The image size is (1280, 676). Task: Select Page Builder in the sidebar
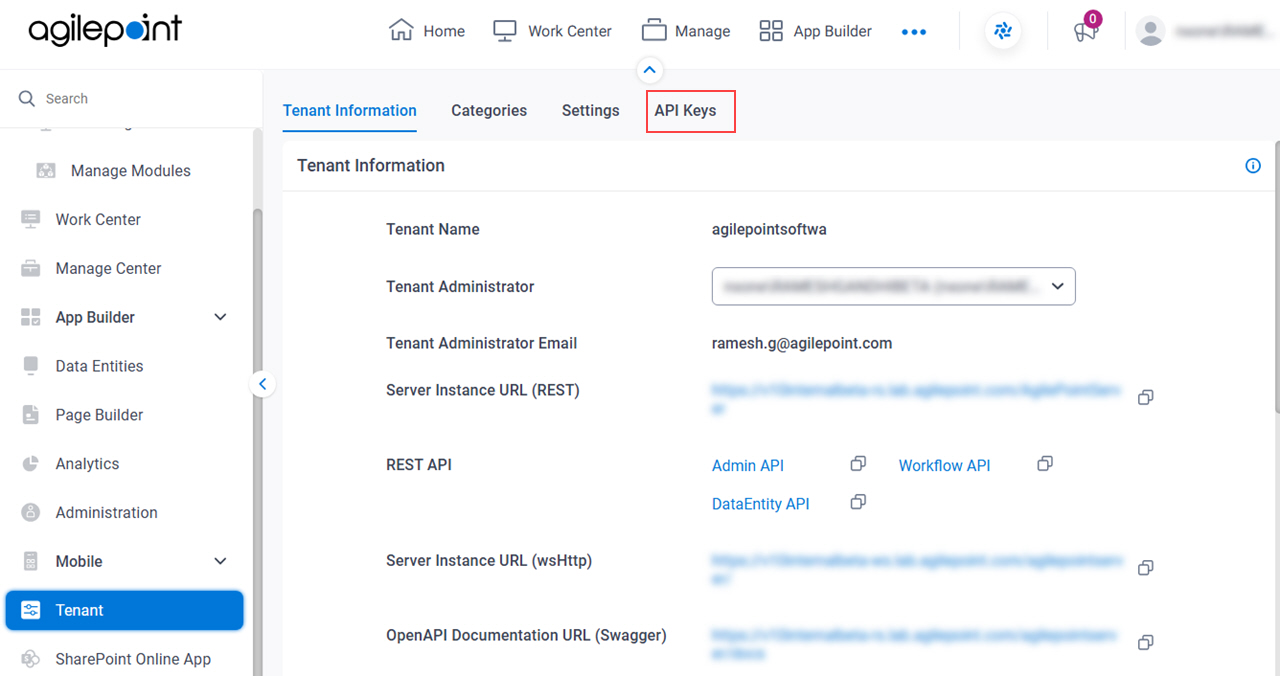(x=99, y=415)
